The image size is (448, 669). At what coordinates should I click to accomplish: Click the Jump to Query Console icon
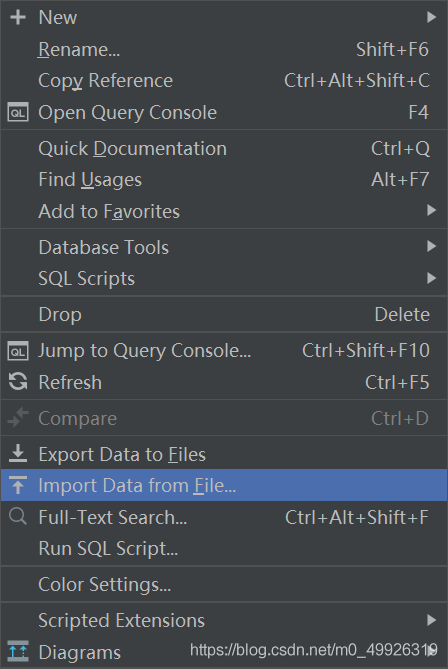18,351
